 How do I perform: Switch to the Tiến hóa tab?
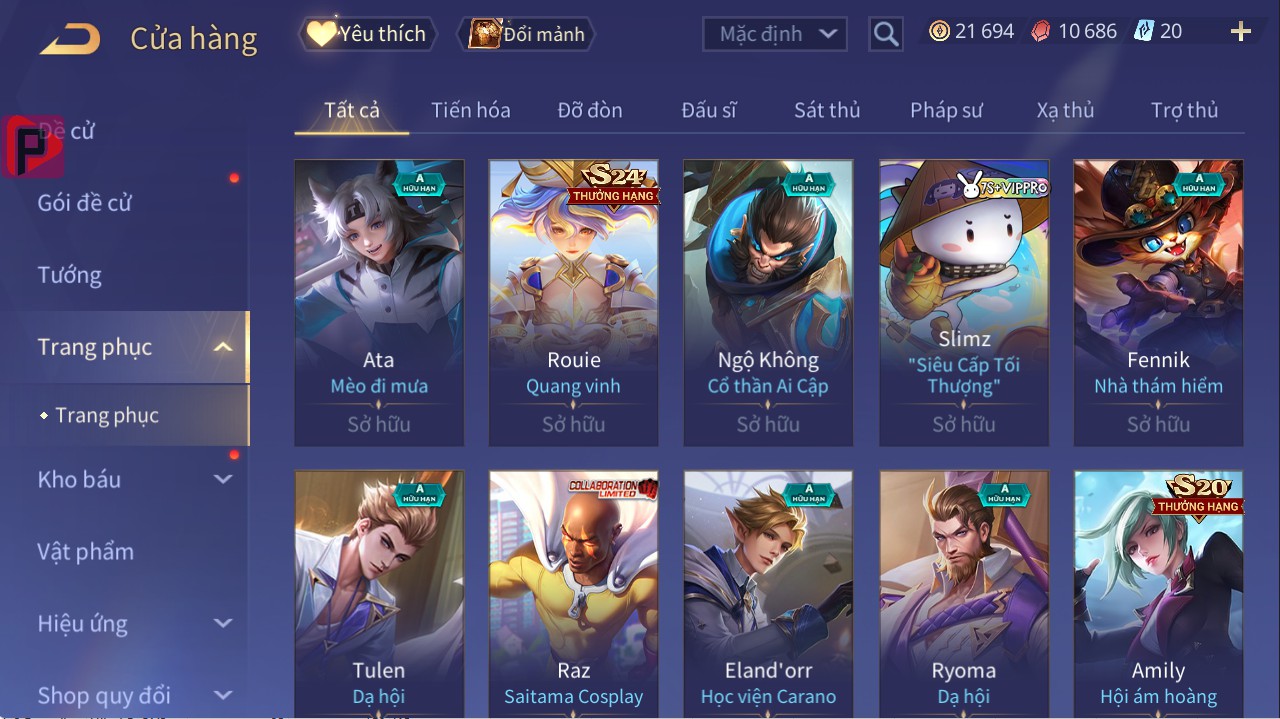coord(471,110)
